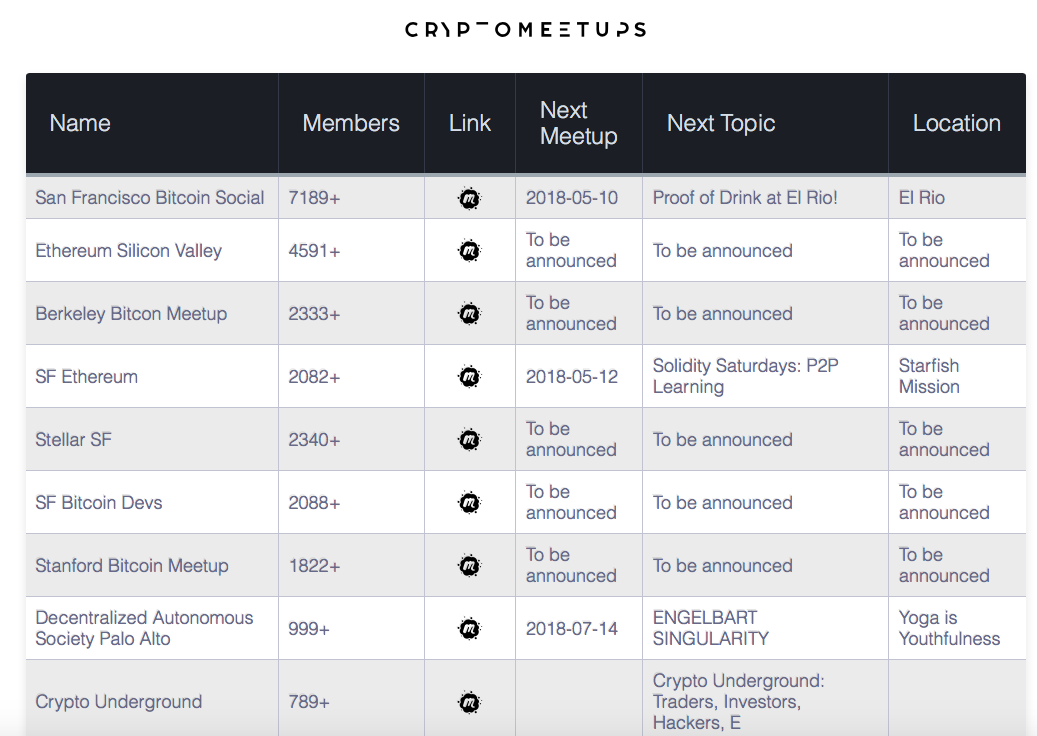This screenshot has width=1037, height=736.
Task: Click the Meetup icon for Stanford Bitcoin Meetup
Action: [x=469, y=564]
